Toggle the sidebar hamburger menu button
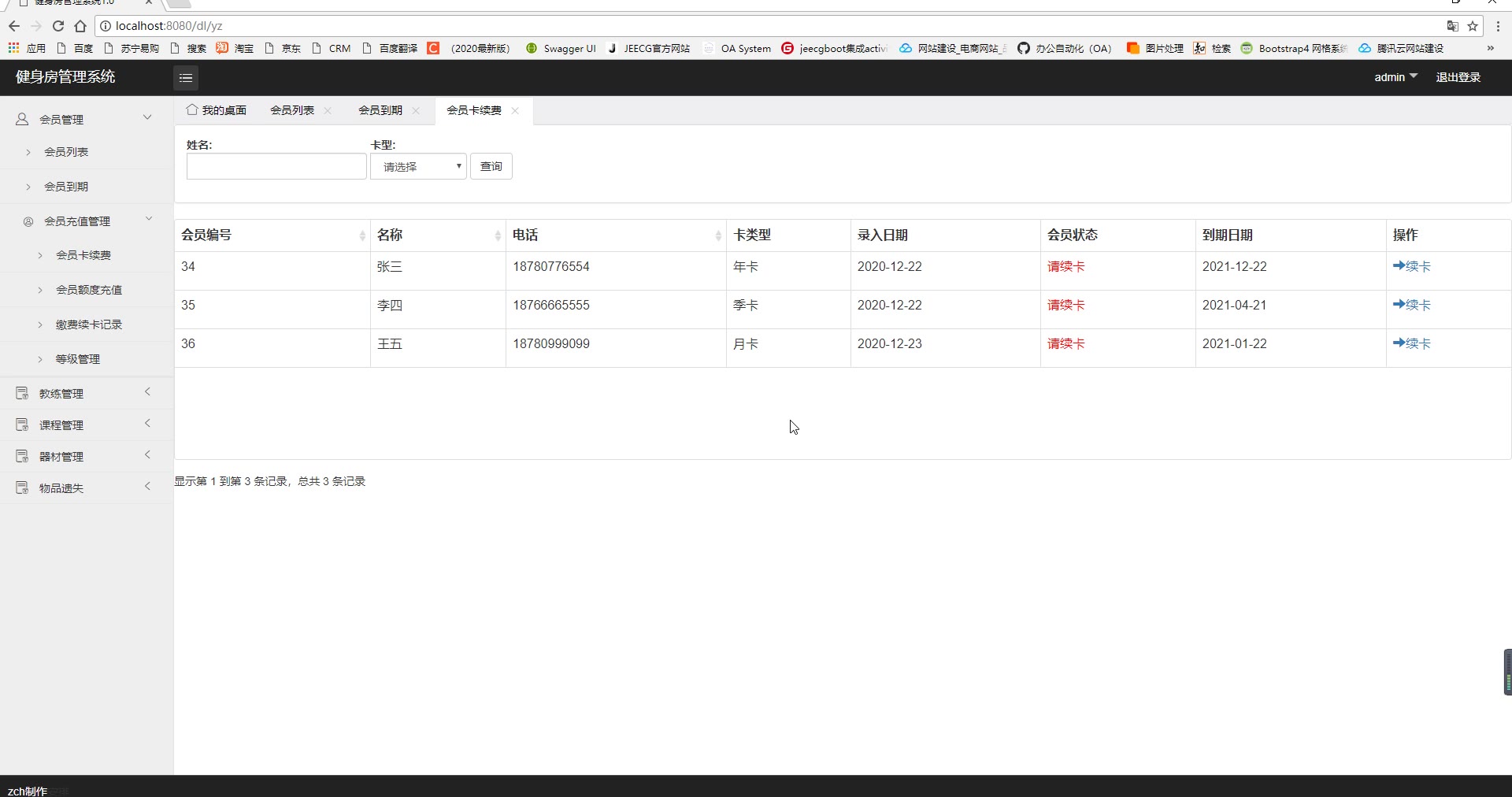Viewport: 1512px width, 797px height. (186, 77)
